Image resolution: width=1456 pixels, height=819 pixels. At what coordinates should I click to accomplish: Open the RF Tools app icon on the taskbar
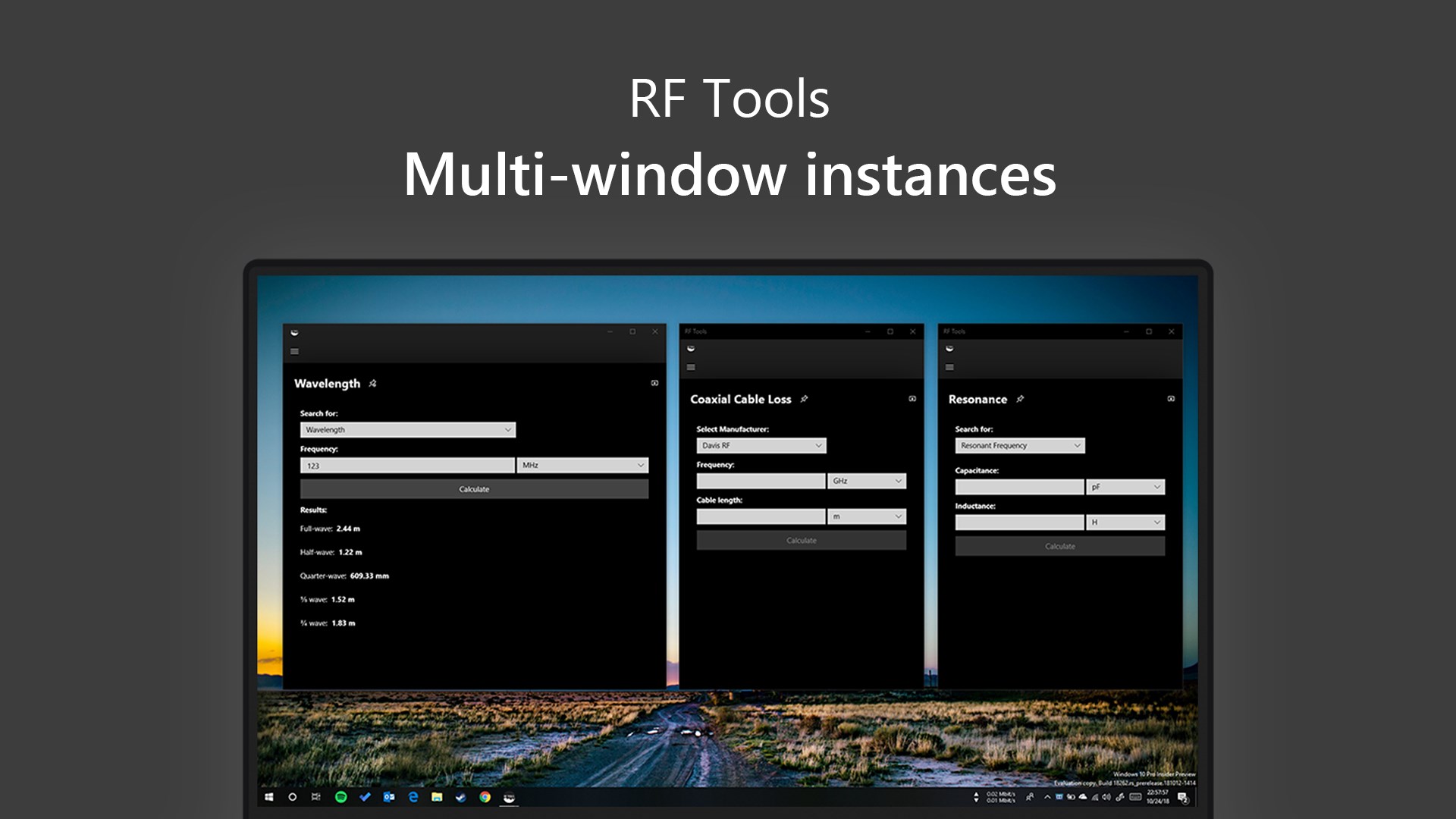509,797
